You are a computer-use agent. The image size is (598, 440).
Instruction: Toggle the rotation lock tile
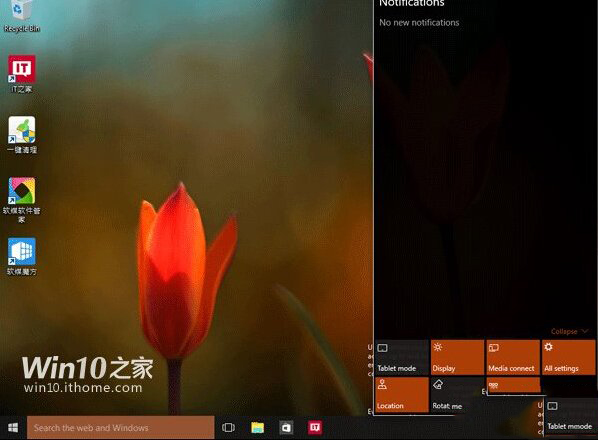coord(457,394)
